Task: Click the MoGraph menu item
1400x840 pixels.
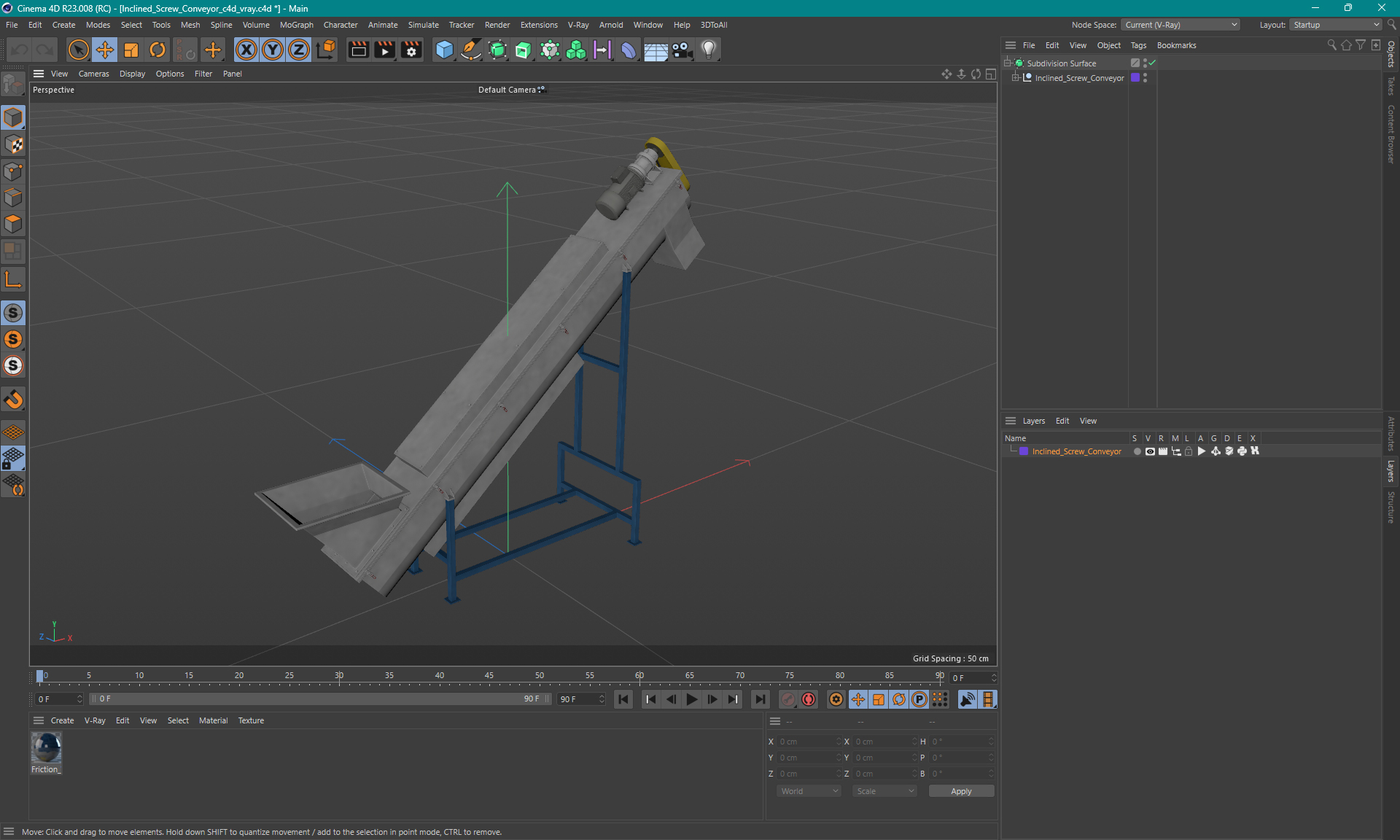Action: click(295, 24)
